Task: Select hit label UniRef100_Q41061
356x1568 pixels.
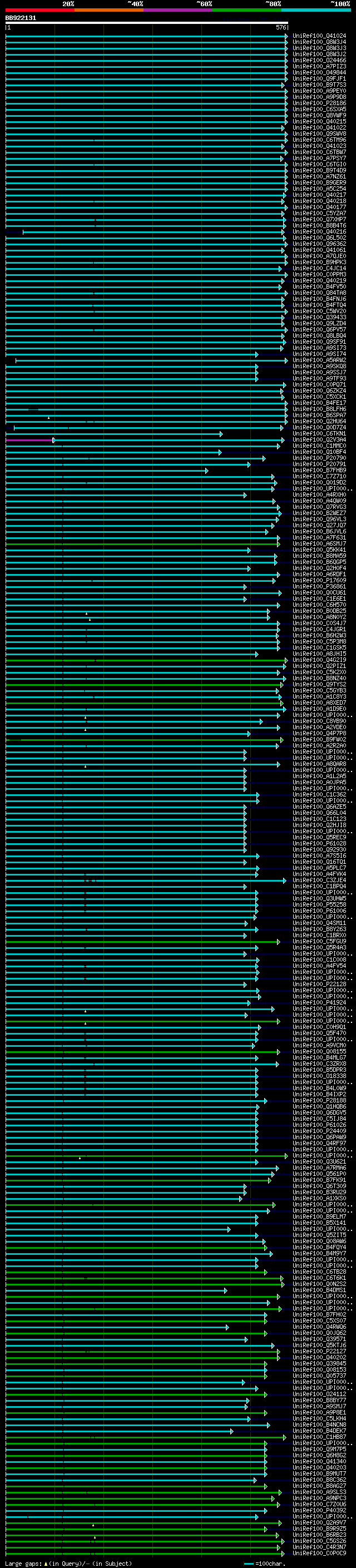Action: coord(319,250)
